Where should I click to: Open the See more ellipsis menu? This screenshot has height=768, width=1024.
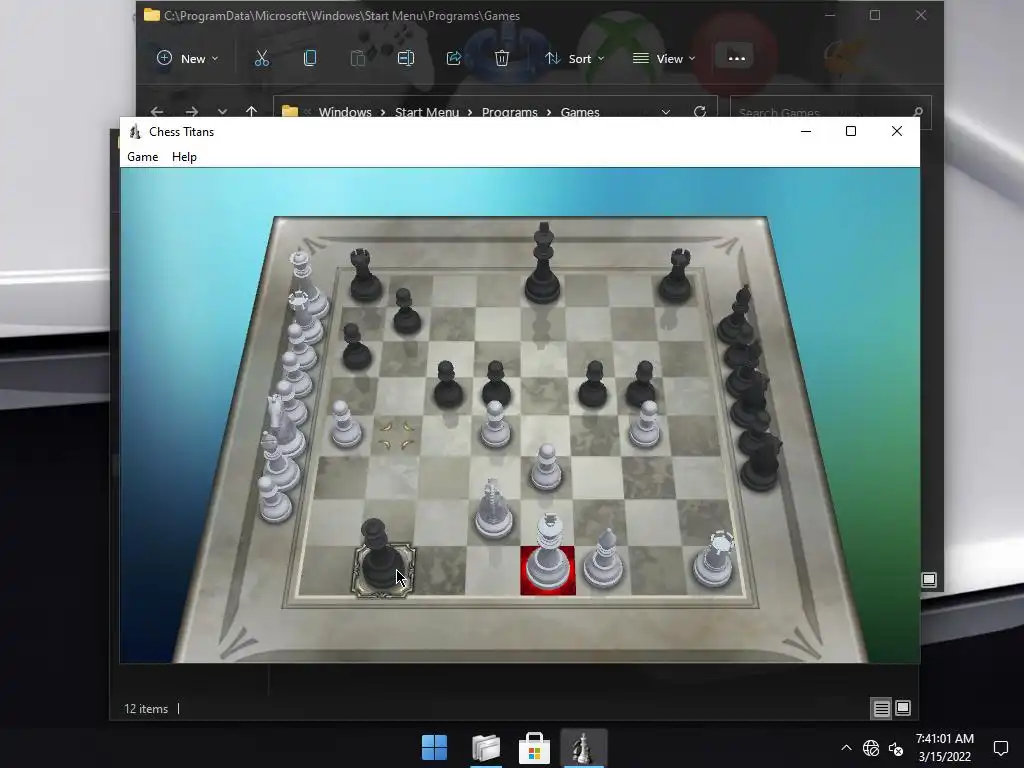(737, 58)
